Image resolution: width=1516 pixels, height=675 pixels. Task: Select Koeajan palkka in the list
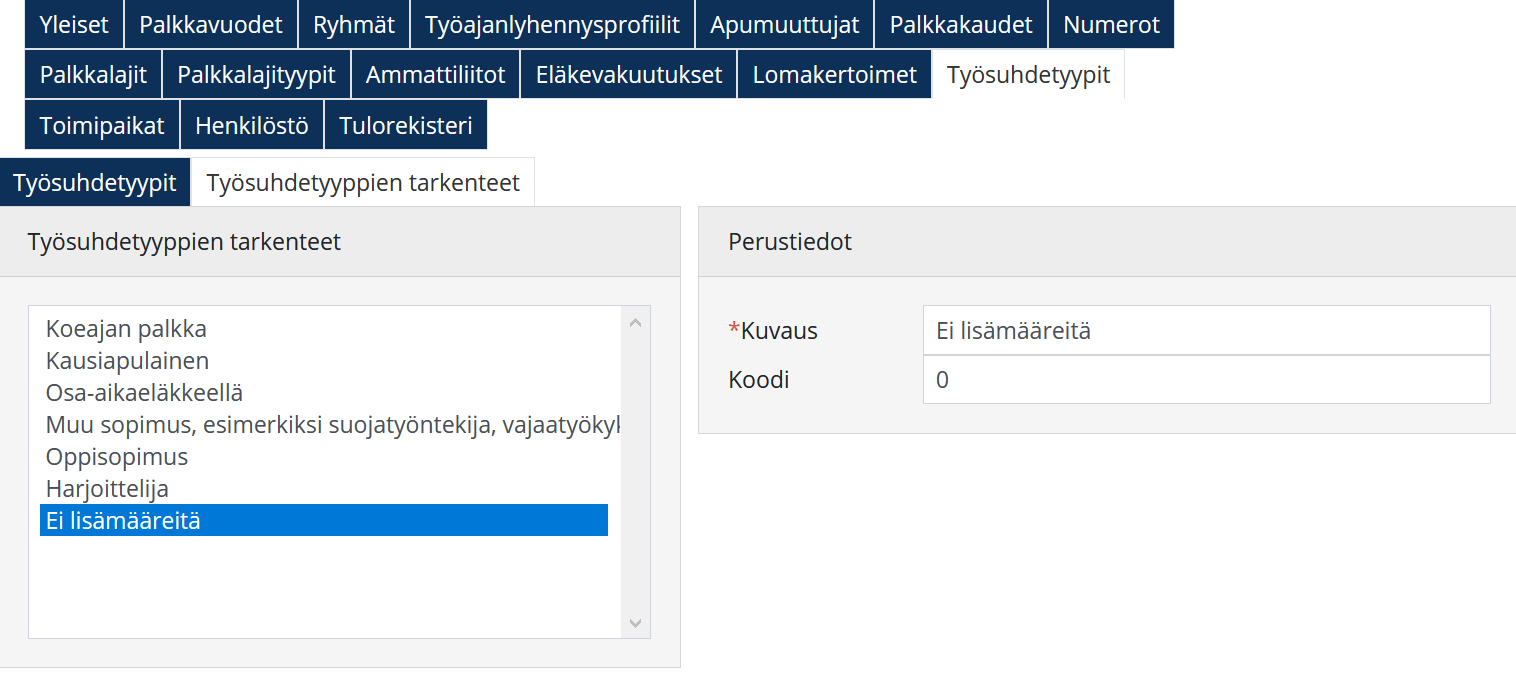(x=126, y=329)
